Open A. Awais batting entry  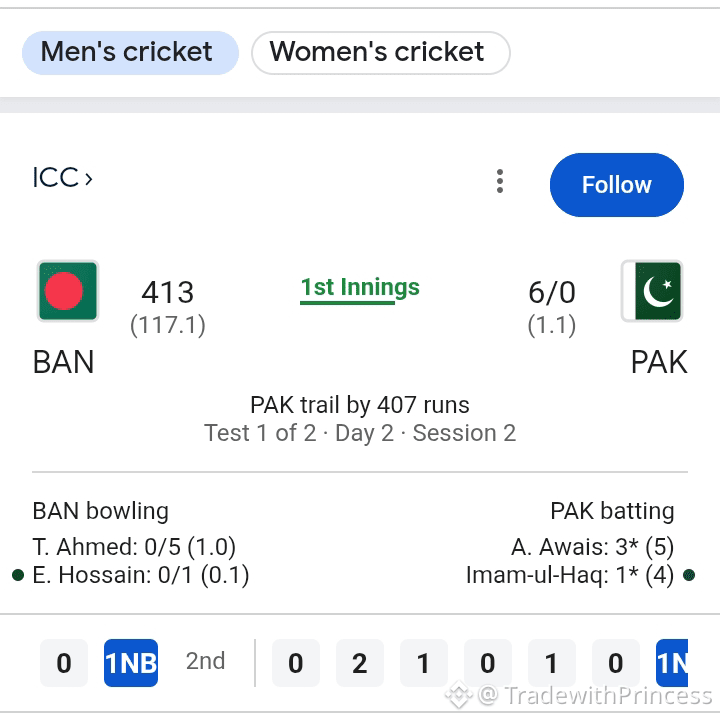coord(592,547)
